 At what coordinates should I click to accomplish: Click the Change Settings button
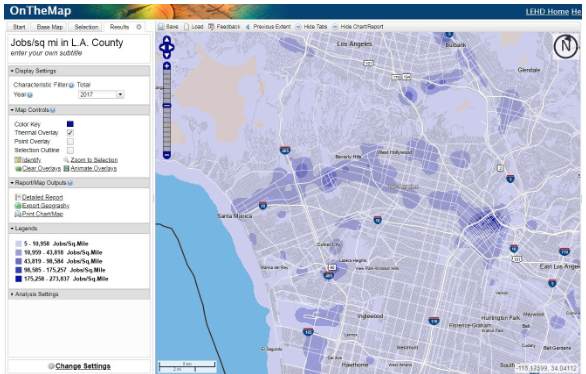tap(79, 366)
